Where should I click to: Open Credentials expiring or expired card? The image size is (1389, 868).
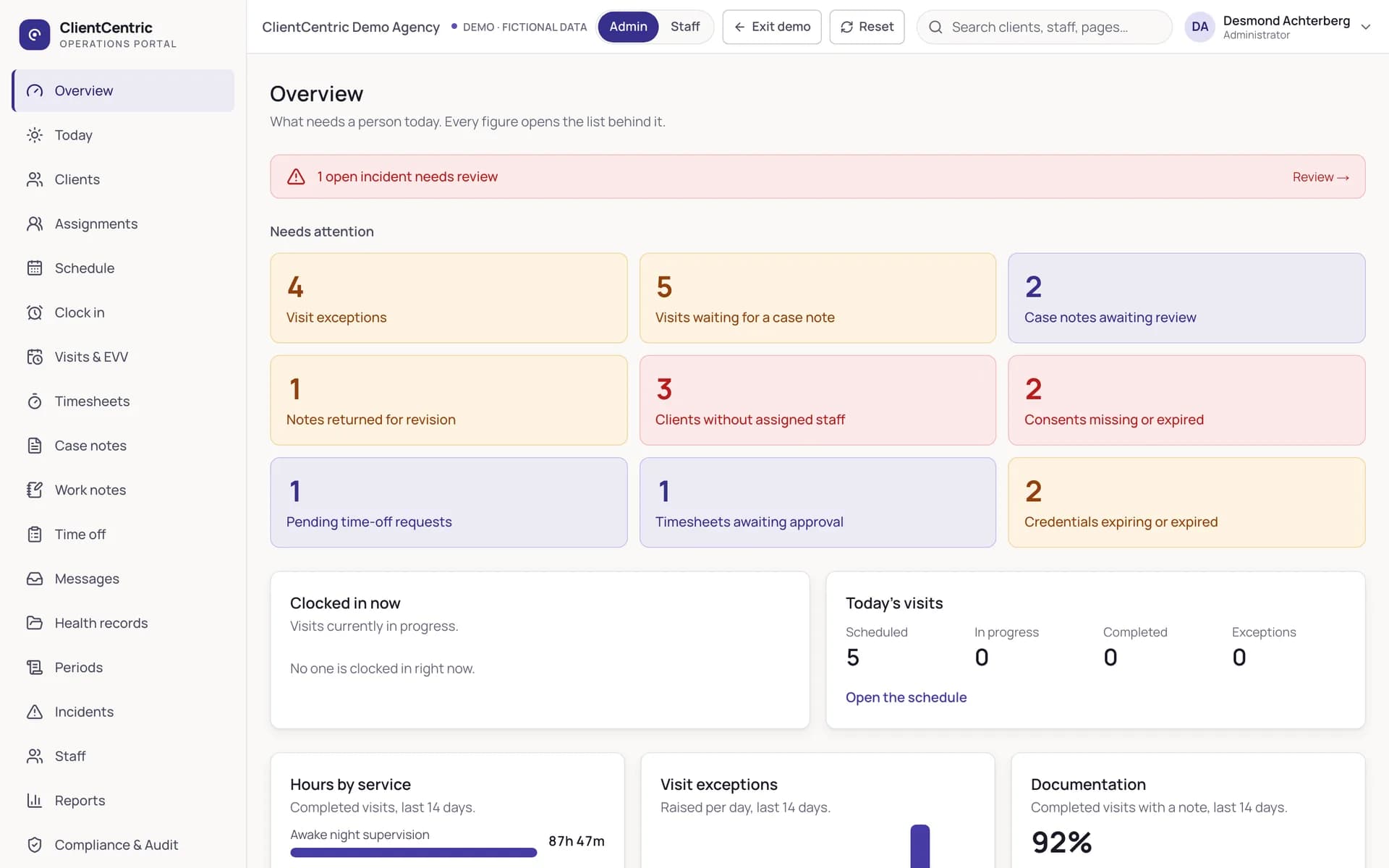coord(1186,502)
